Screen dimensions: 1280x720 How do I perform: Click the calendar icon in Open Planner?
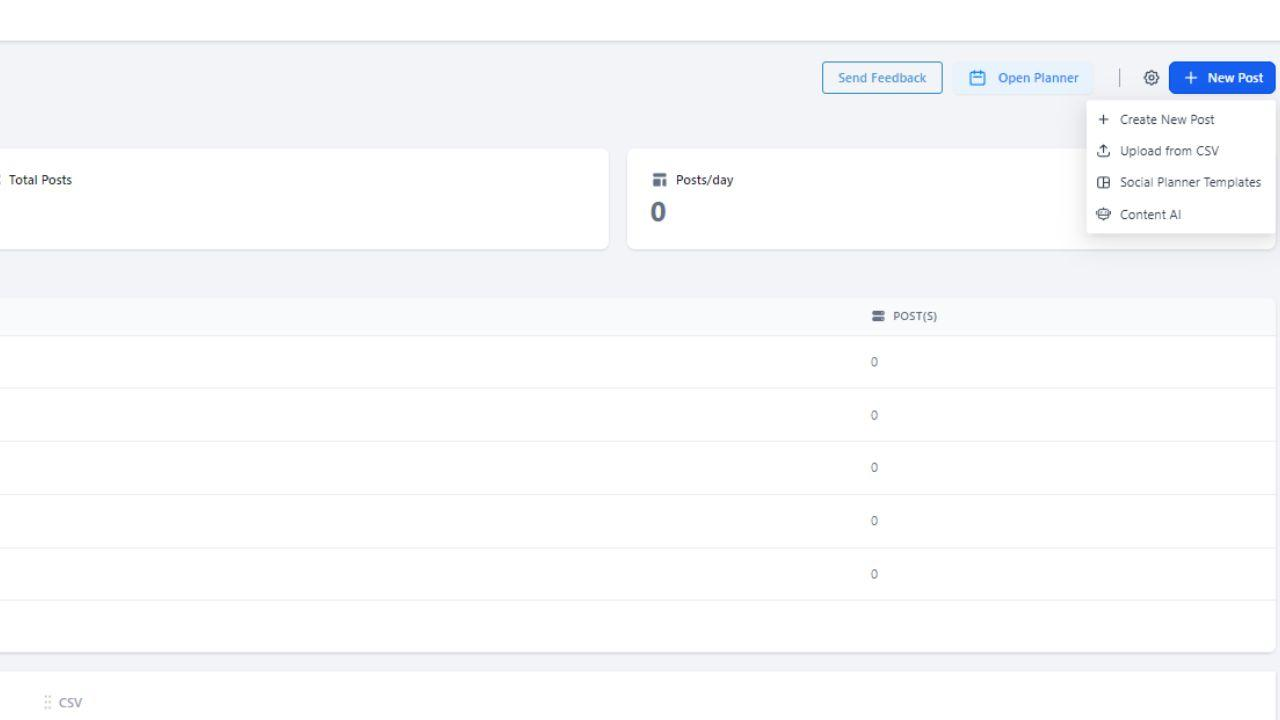pos(978,78)
